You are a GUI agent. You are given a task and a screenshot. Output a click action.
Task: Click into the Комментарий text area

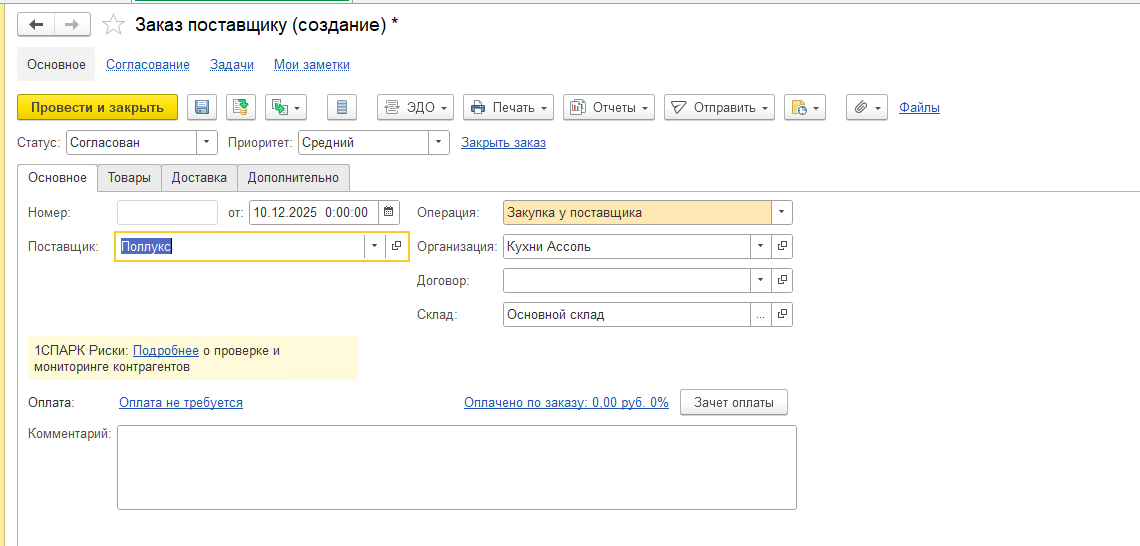coord(456,467)
